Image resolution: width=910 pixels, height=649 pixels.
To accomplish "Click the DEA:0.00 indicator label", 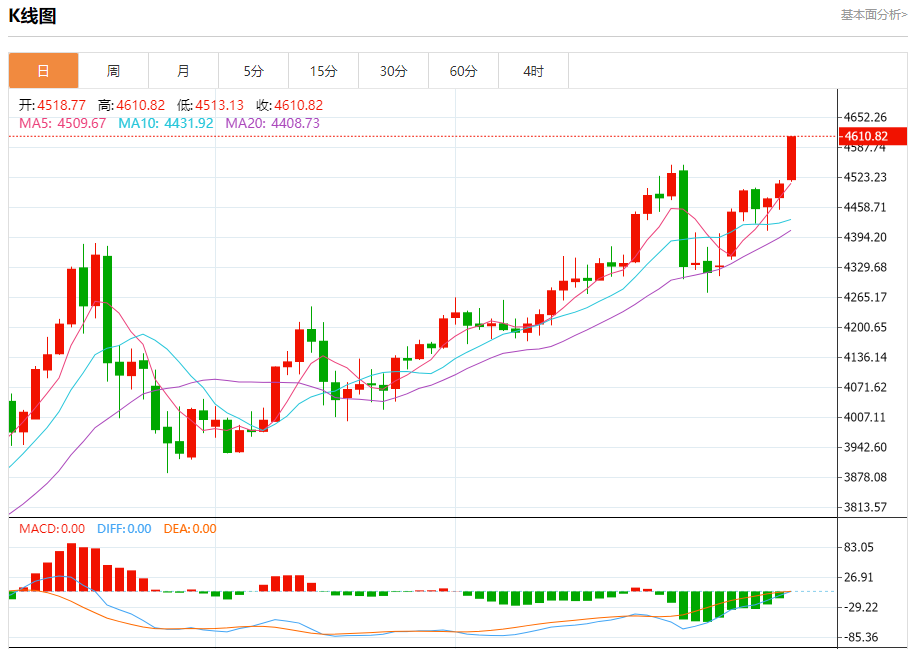I will 190,529.
